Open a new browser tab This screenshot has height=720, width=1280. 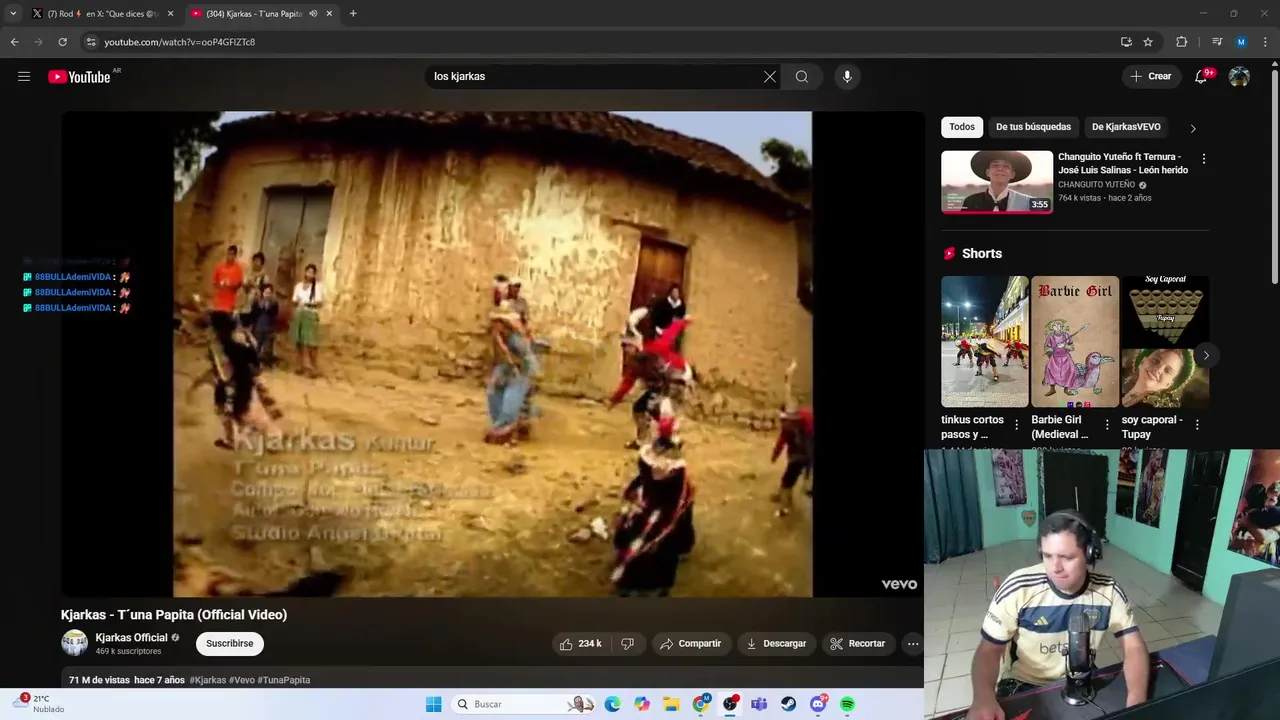click(x=353, y=14)
